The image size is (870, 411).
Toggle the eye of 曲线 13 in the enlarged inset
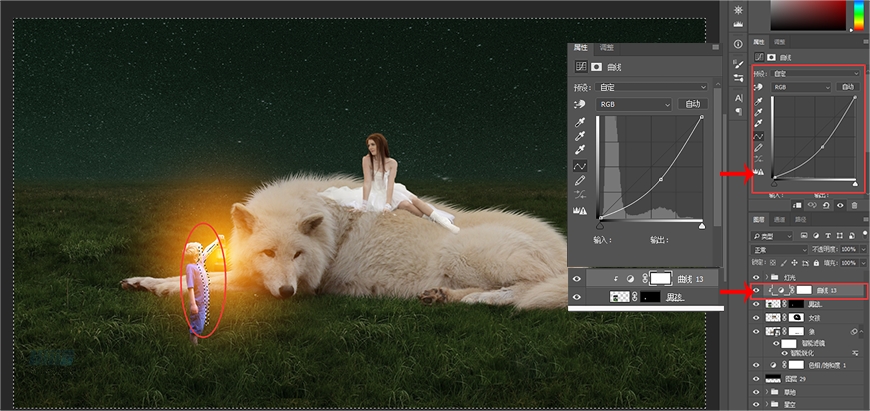coord(577,280)
